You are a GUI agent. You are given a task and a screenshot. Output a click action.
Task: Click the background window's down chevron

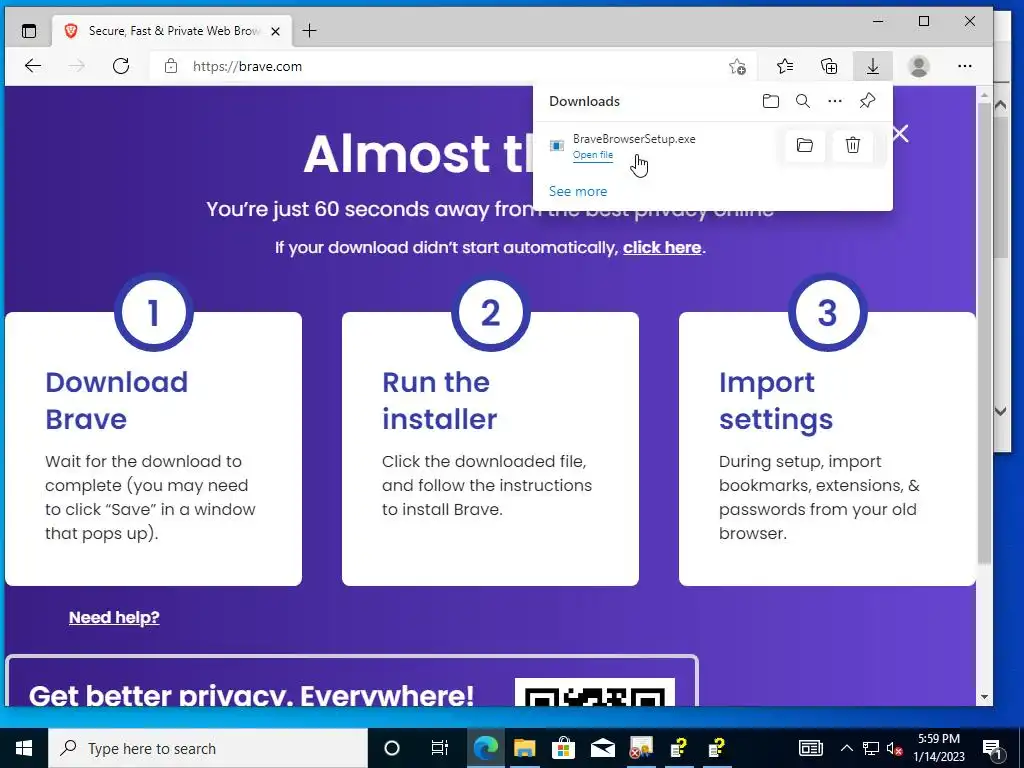(1000, 411)
